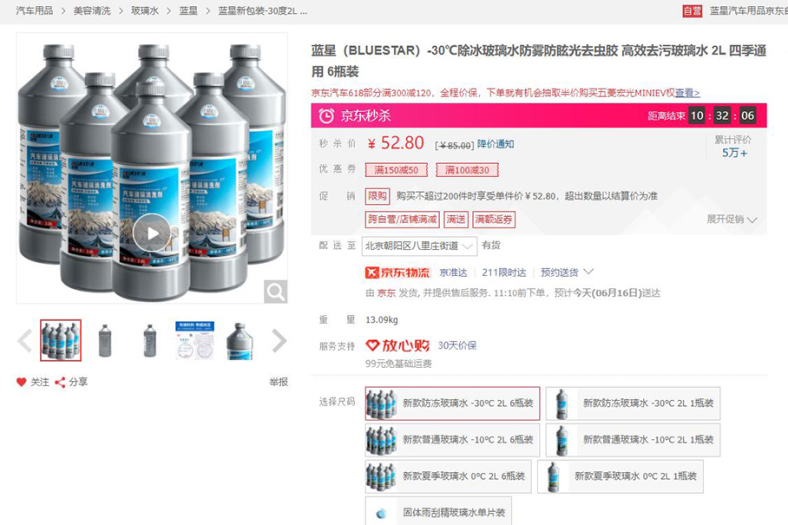Expand the 预约送货 delivery options

(567, 272)
